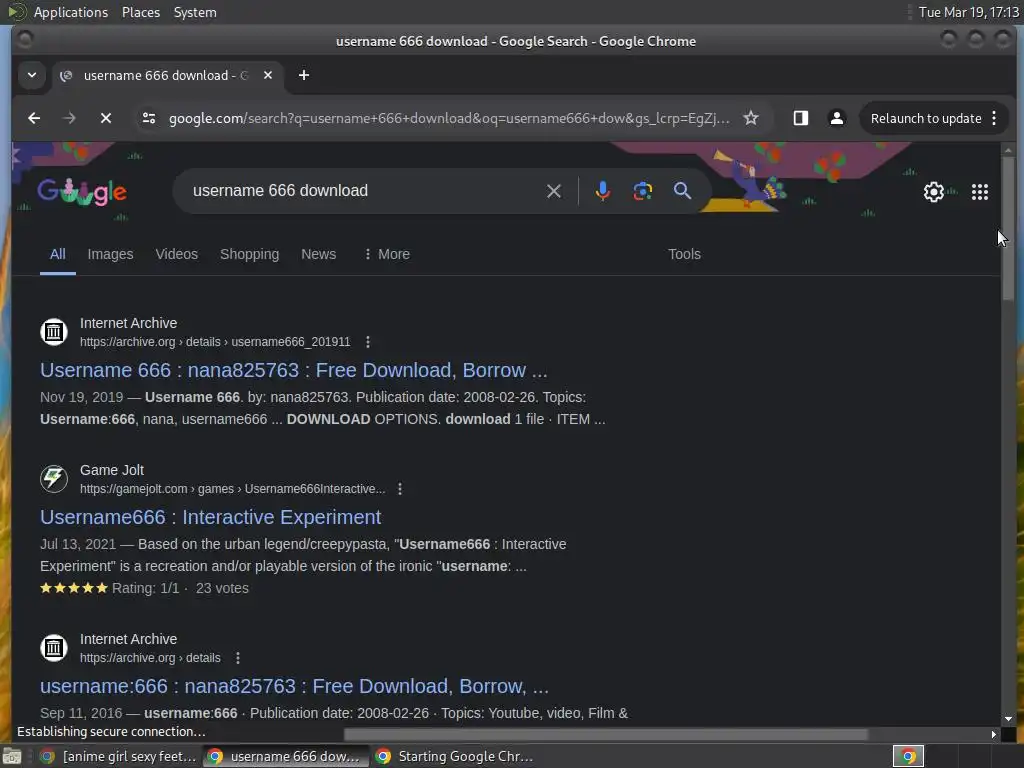Switch to the Shopping results tab

click(x=249, y=254)
